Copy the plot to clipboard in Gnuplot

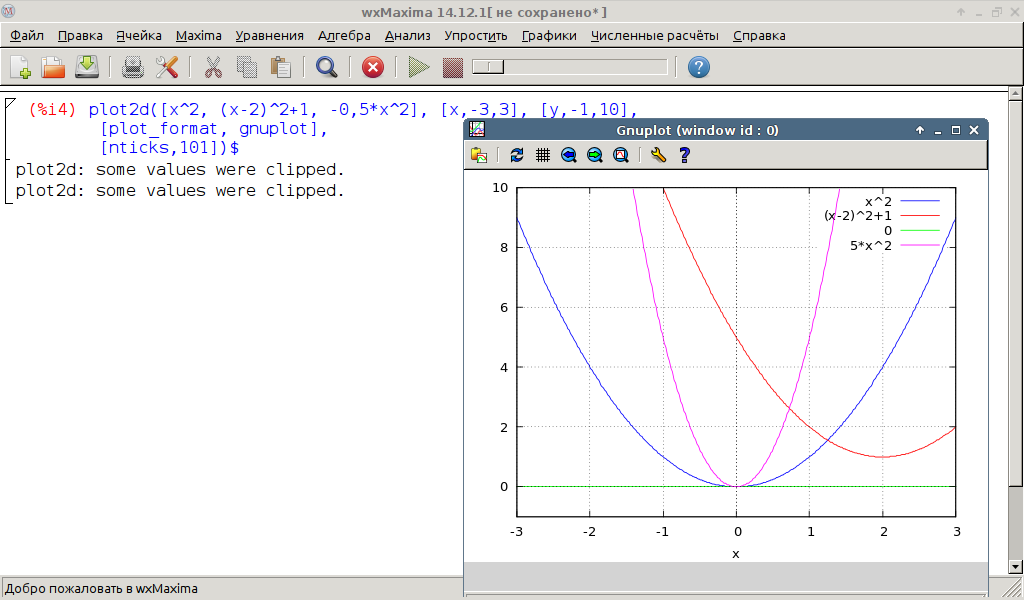coord(479,155)
